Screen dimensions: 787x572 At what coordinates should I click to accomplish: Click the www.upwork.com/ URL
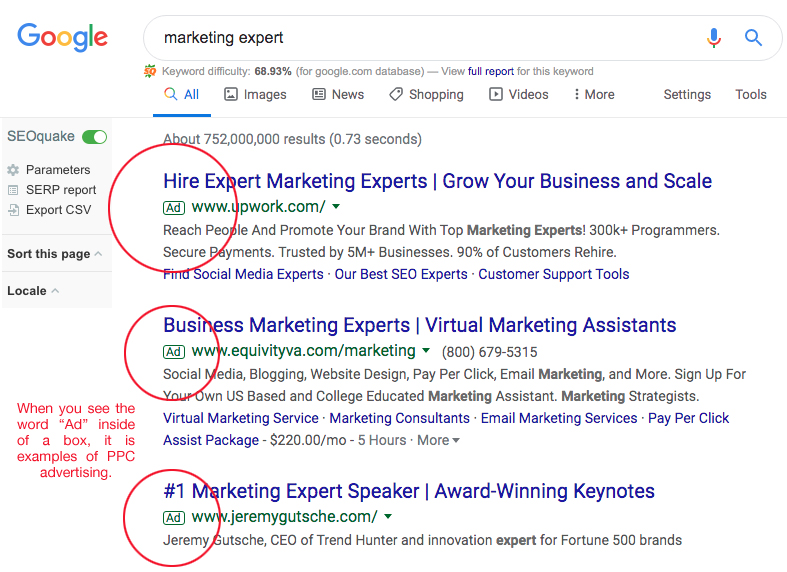pos(258,206)
